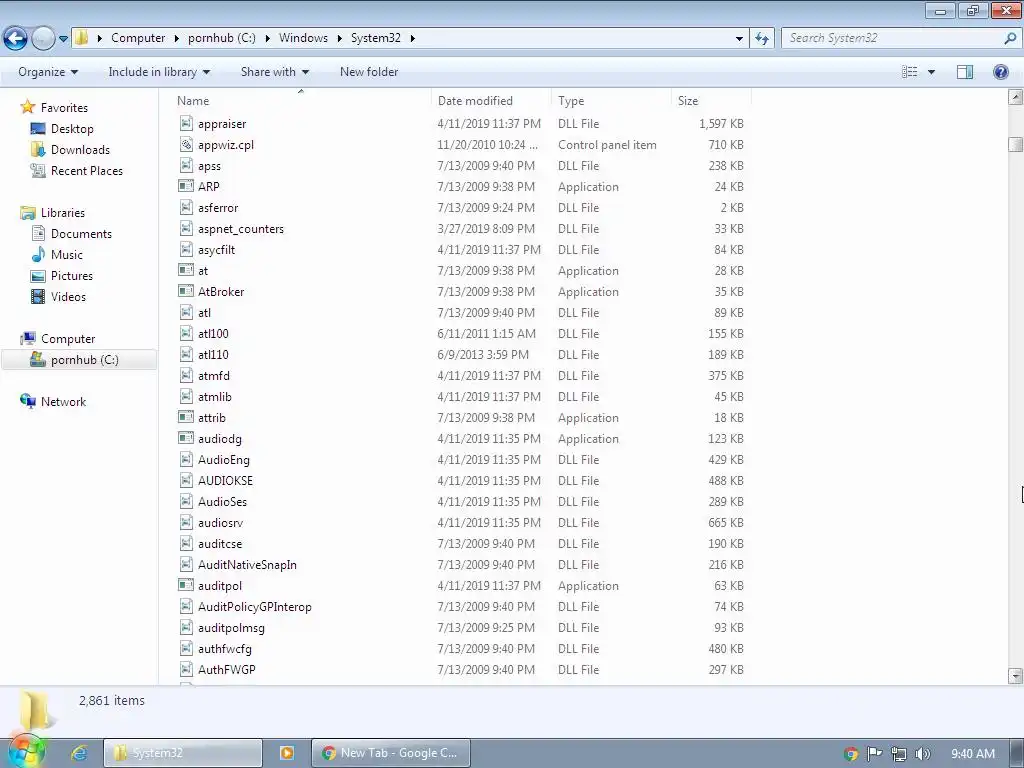
Task: Select Favorites in navigation pane
Action: coord(64,108)
